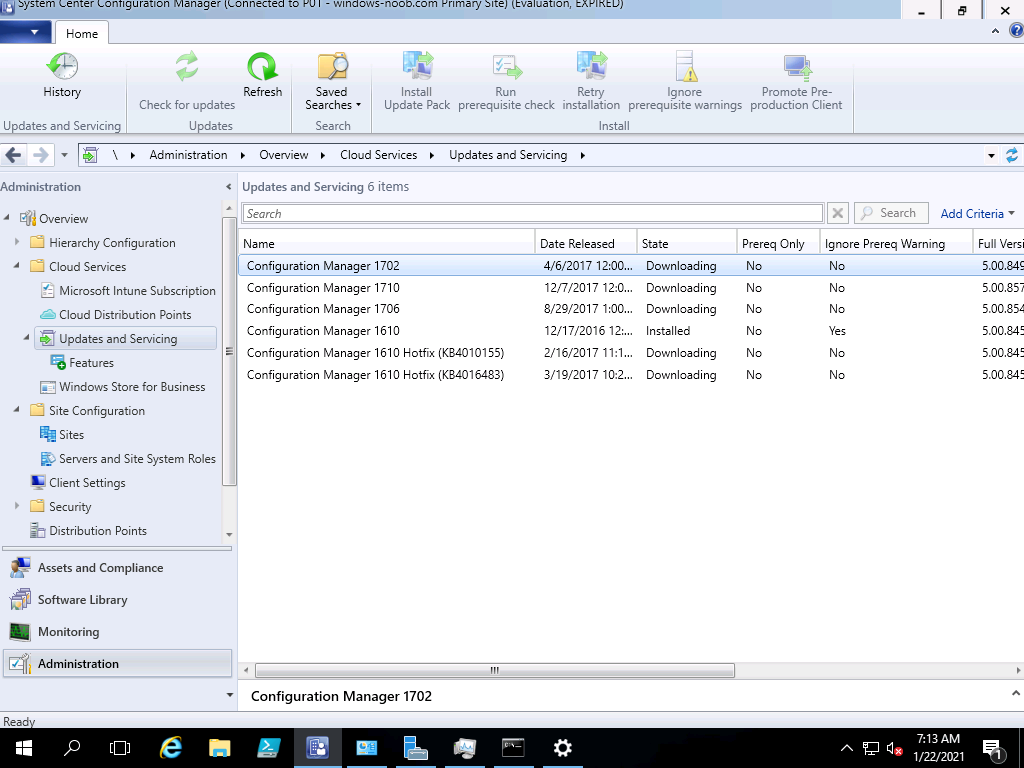Open the Action Center notification icon
Viewport: 1024px width, 768px height.
(x=993, y=750)
